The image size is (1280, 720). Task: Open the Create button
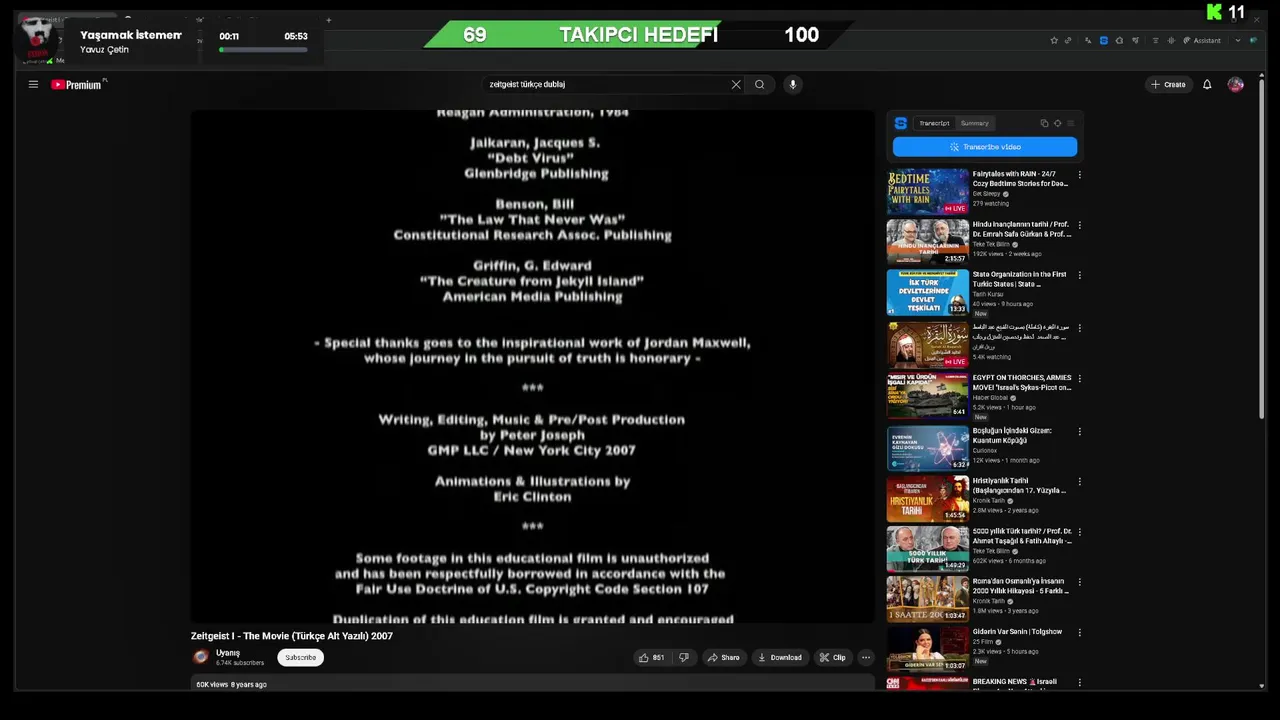pyautogui.click(x=1168, y=85)
